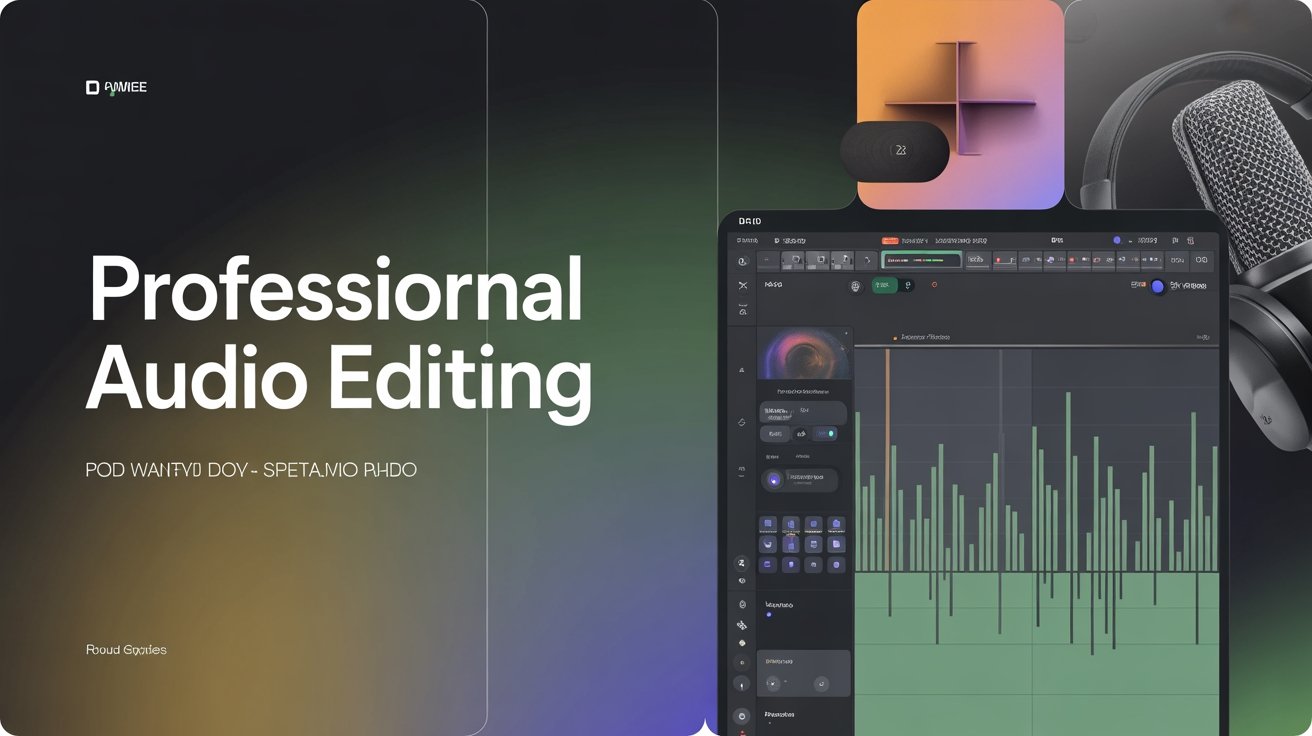This screenshot has width=1312, height=736.
Task: Click the rounded export button at the toolbar's right end
Action: point(1198,259)
